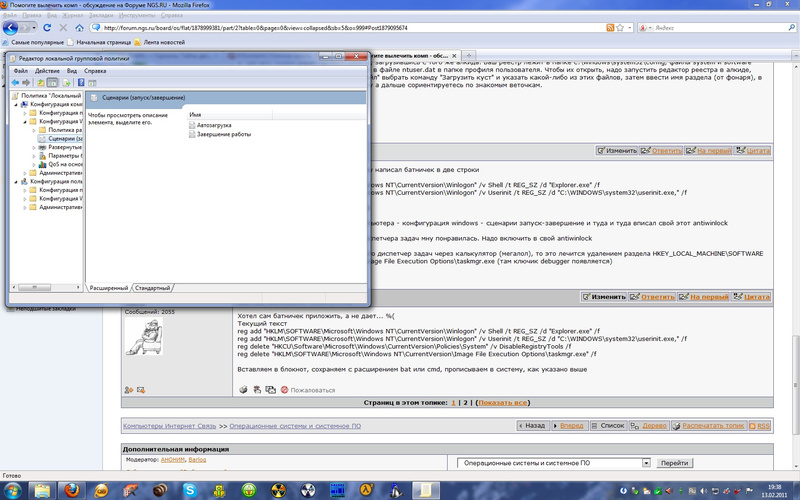The image size is (800, 500).
Task: Click the user avatar sketch image
Action: click(x=144, y=337)
